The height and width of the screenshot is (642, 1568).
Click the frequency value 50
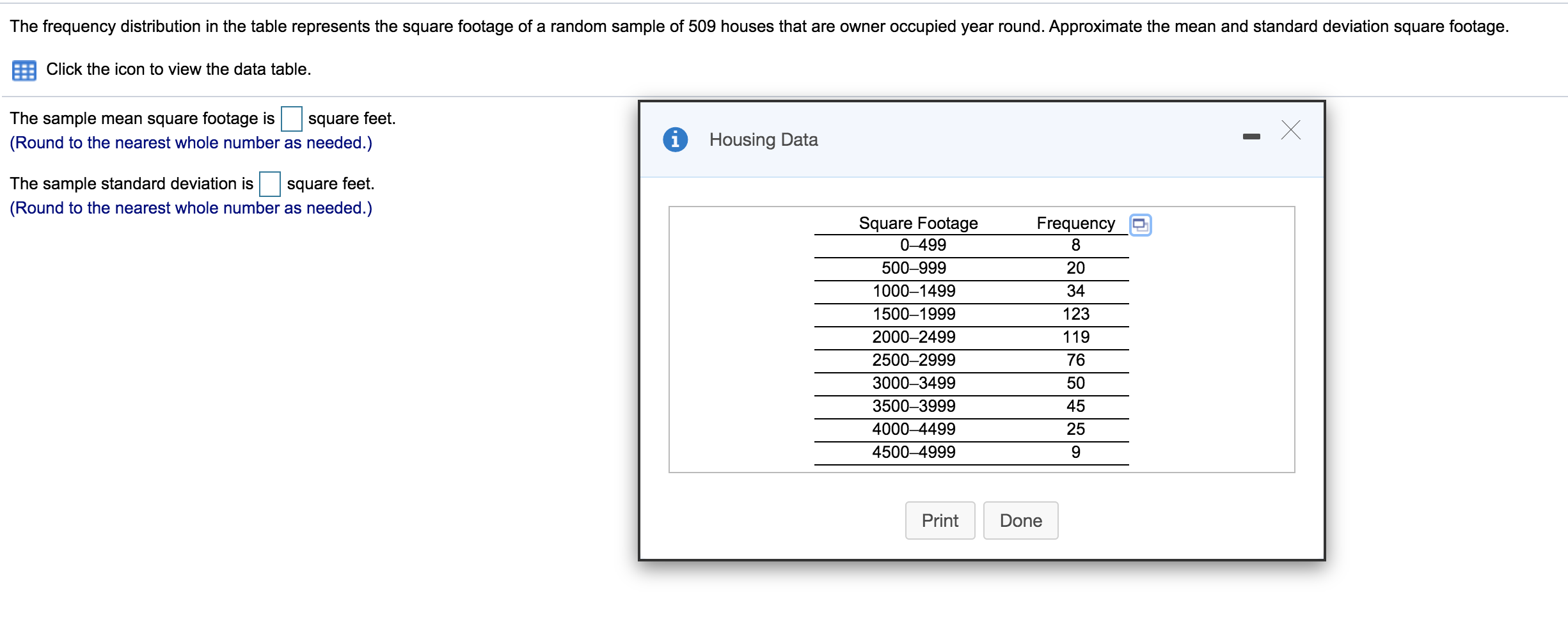tap(1076, 383)
